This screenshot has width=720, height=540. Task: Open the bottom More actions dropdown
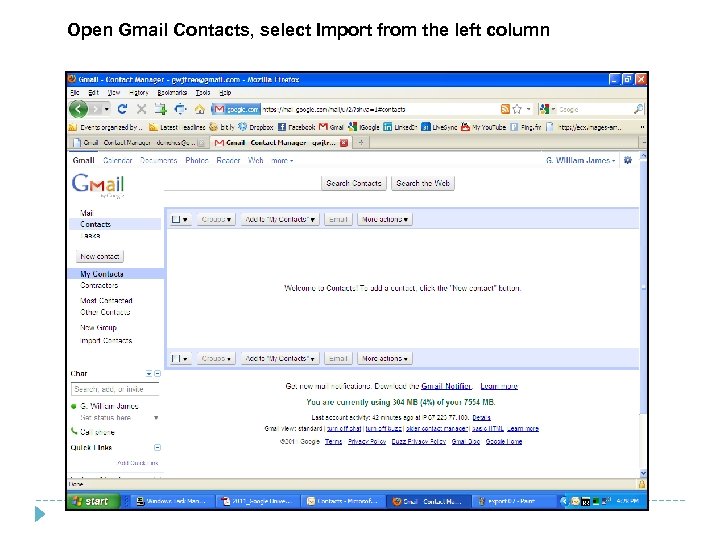(385, 358)
